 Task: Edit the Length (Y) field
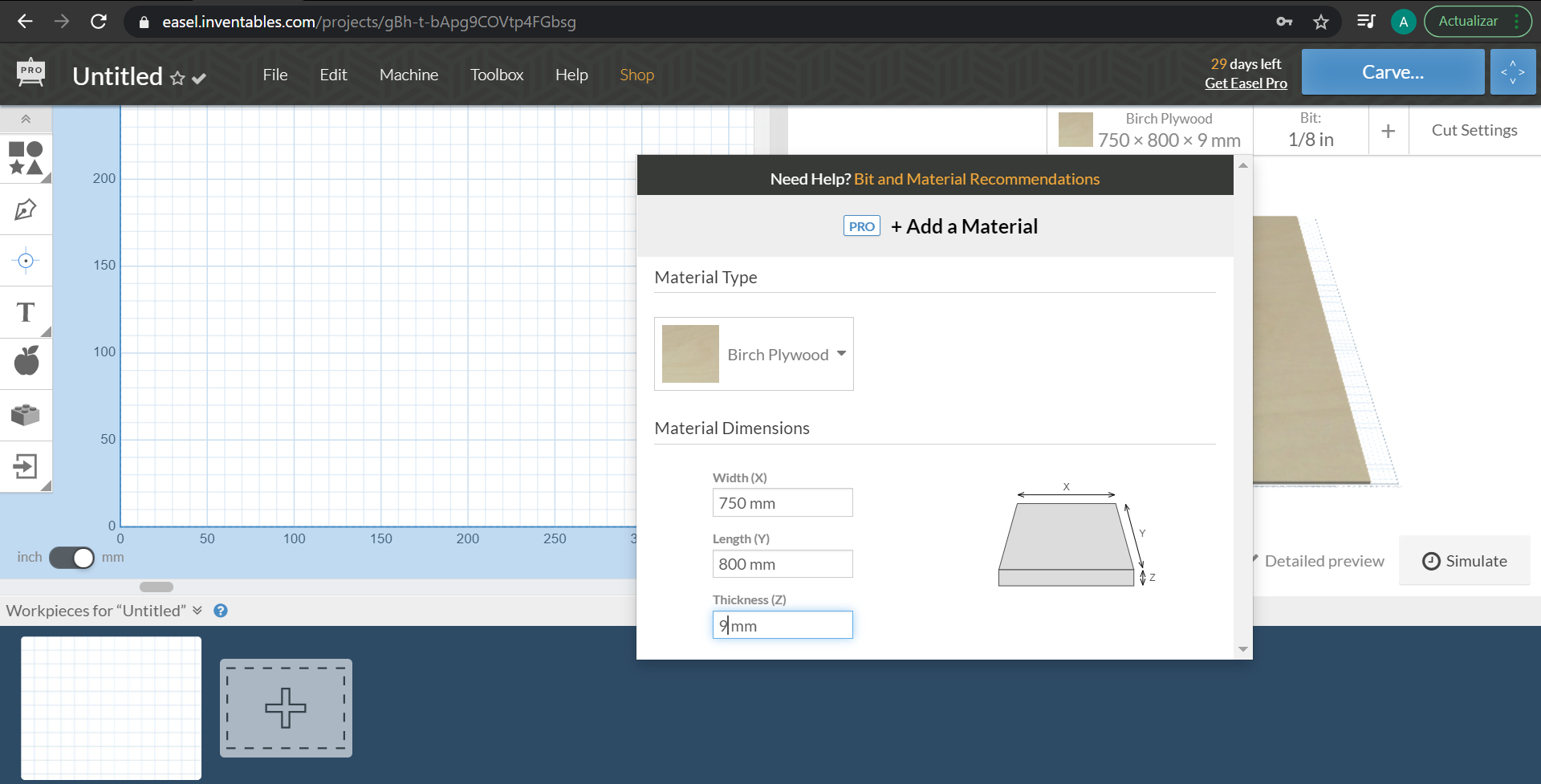[x=783, y=564]
